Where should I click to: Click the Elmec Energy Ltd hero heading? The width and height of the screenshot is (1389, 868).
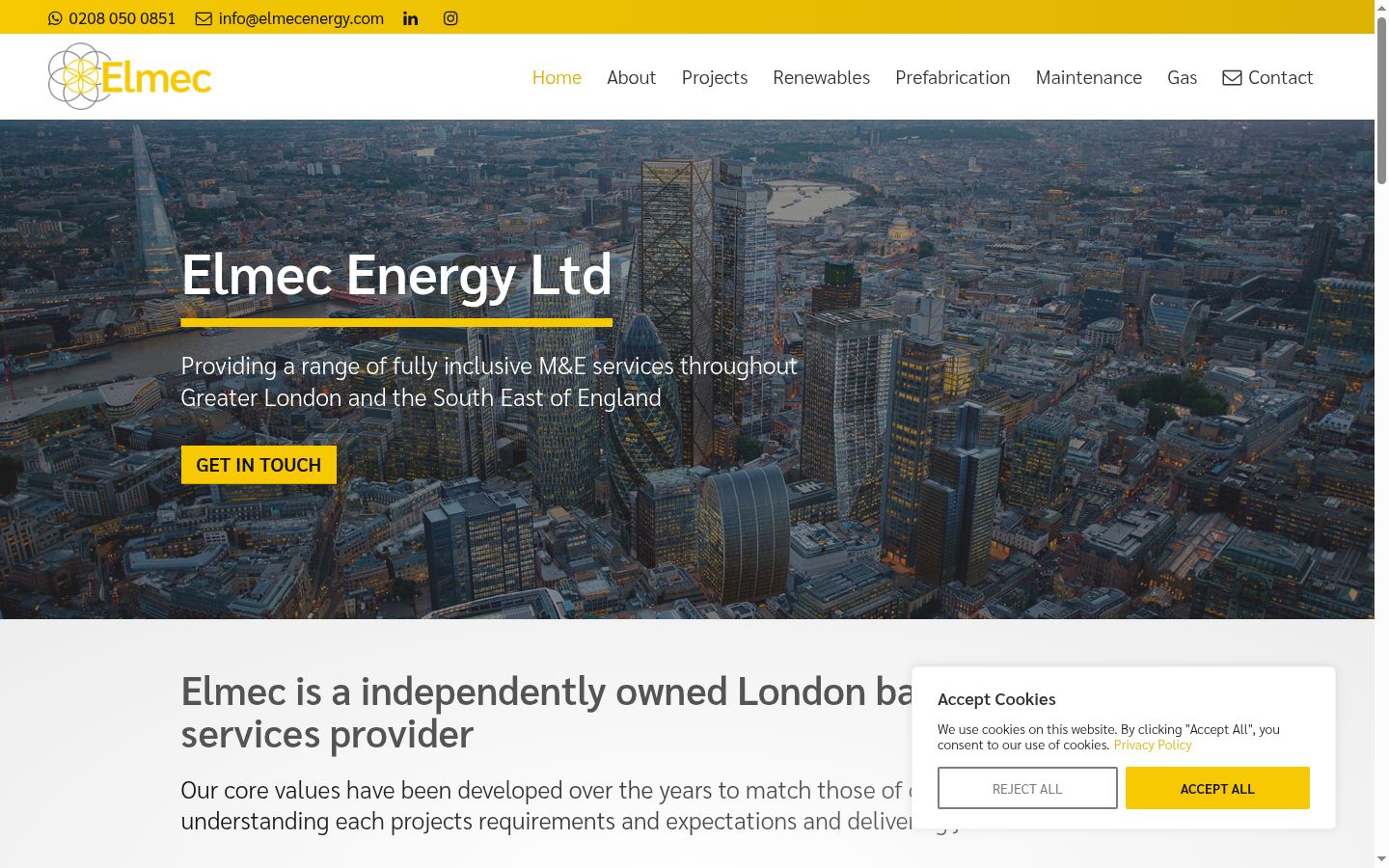396,275
